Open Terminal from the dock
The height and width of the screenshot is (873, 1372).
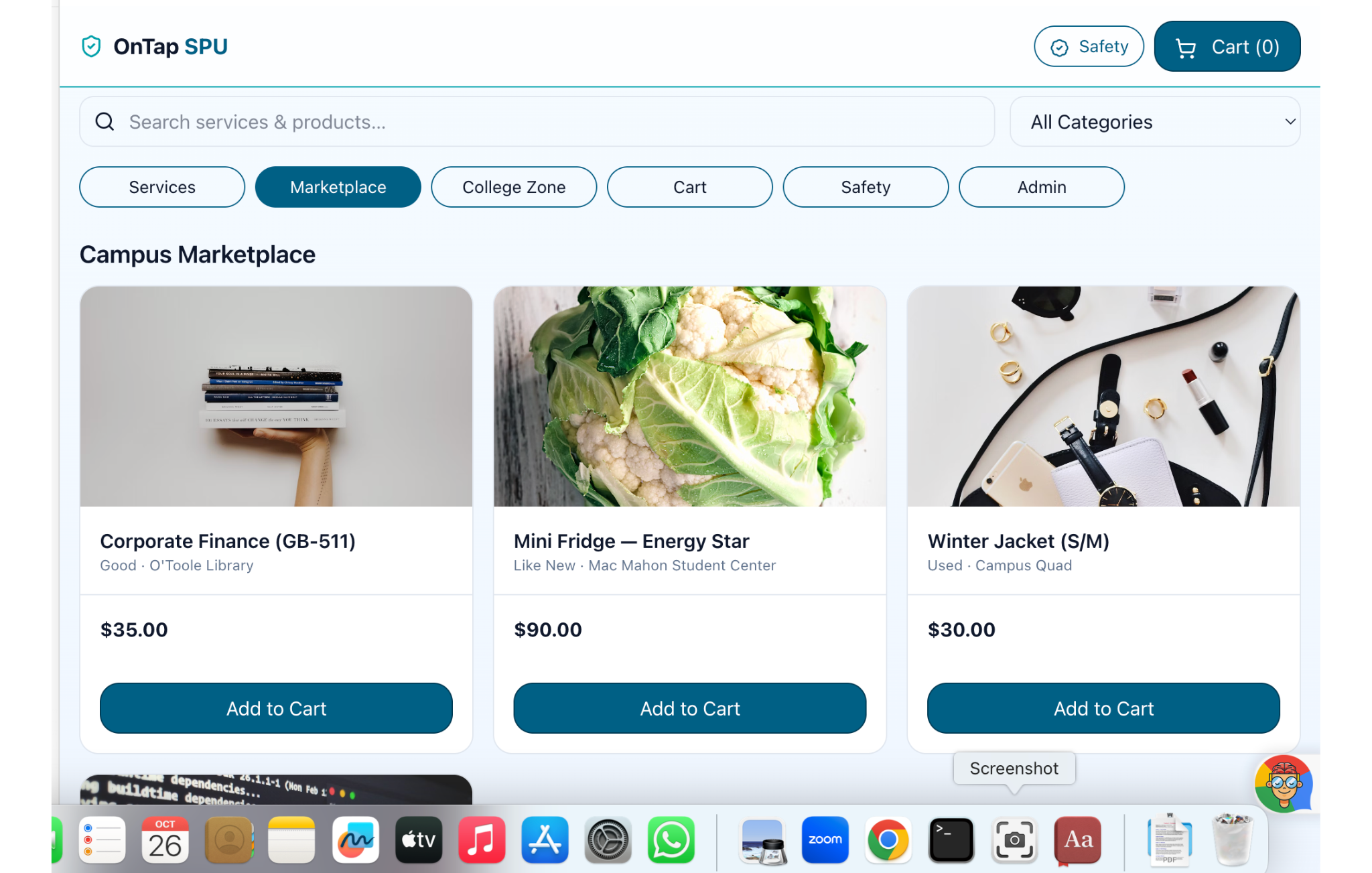(951, 840)
